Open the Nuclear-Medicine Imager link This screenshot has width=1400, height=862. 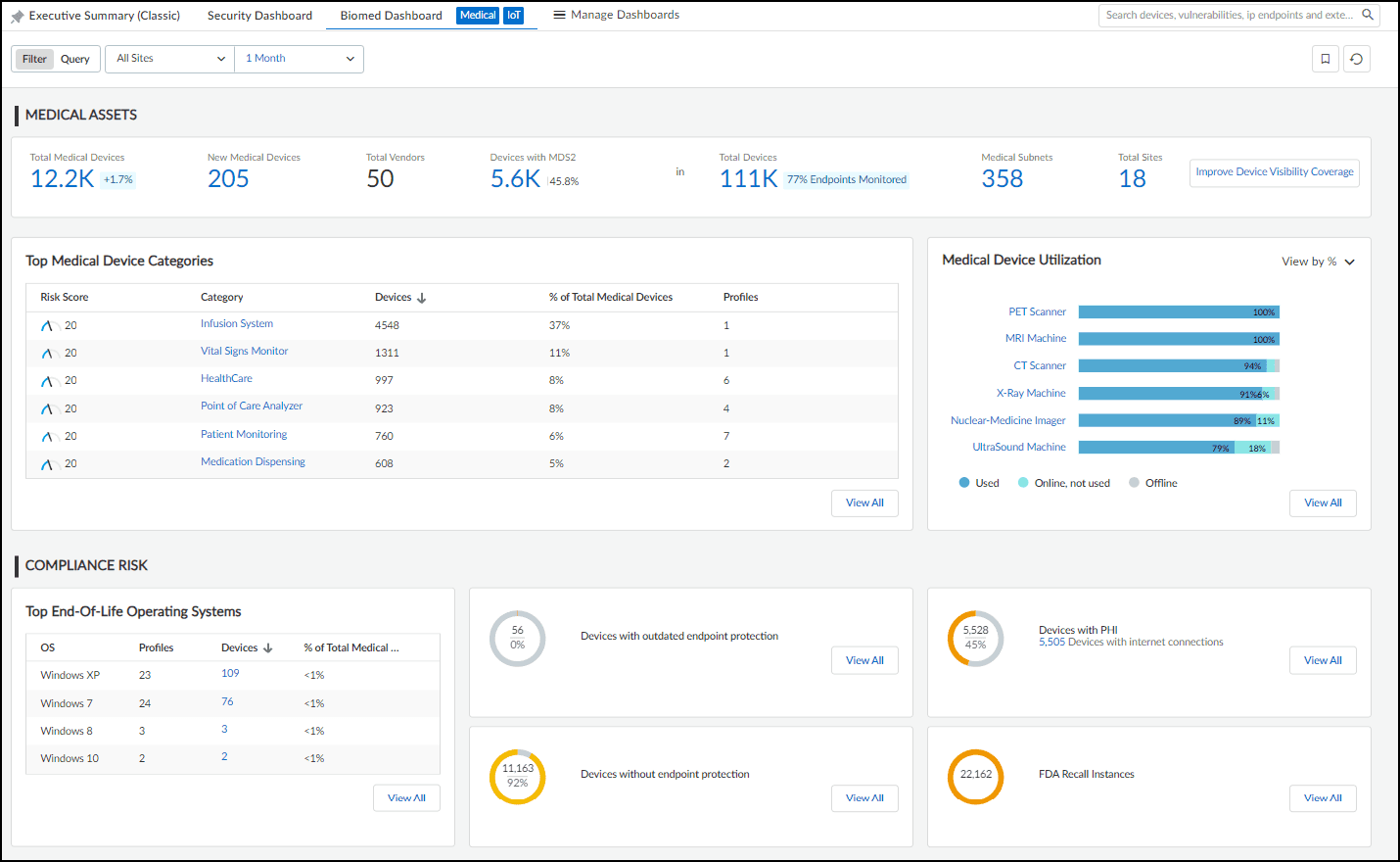pos(1008,421)
